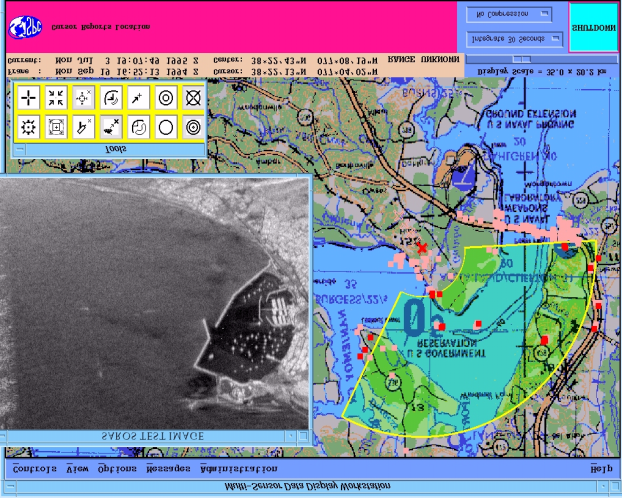Image resolution: width=622 pixels, height=498 pixels.
Task: Click the red X marker on the map
Action: (422, 249)
